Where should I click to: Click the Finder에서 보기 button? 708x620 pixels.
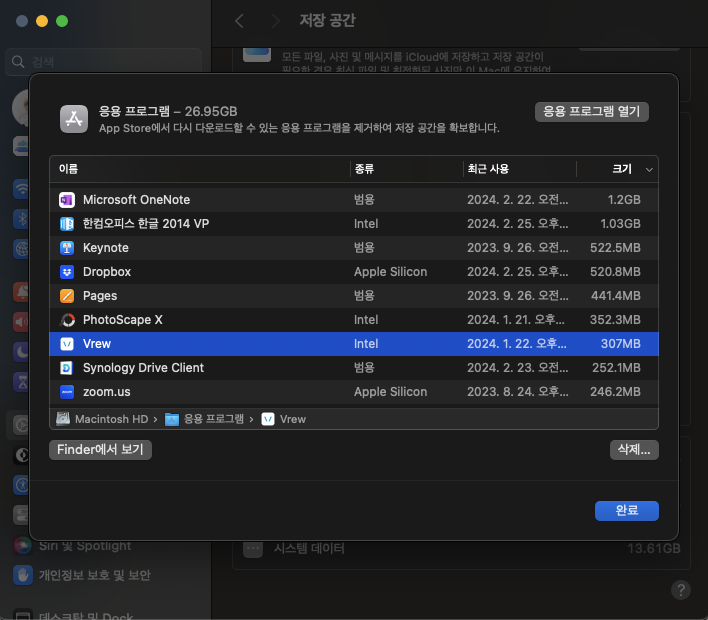point(100,450)
